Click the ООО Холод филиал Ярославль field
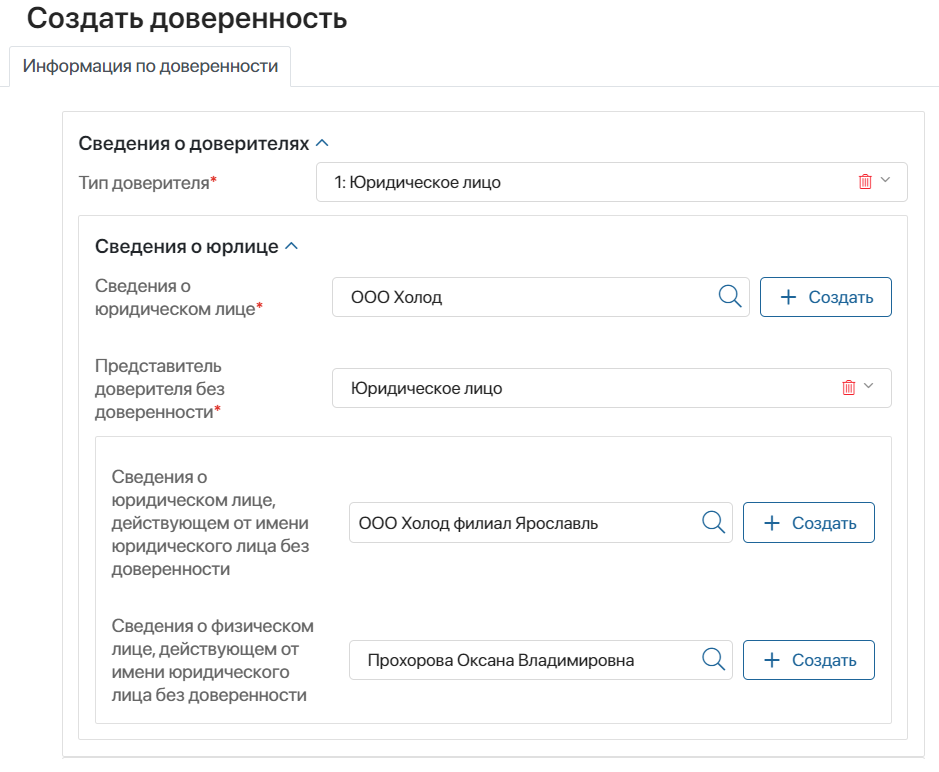This screenshot has height=772, width=939. pyautogui.click(x=520, y=522)
